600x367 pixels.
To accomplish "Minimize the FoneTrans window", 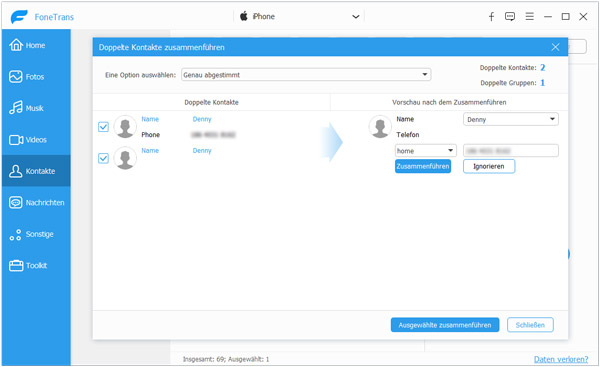I will point(548,16).
